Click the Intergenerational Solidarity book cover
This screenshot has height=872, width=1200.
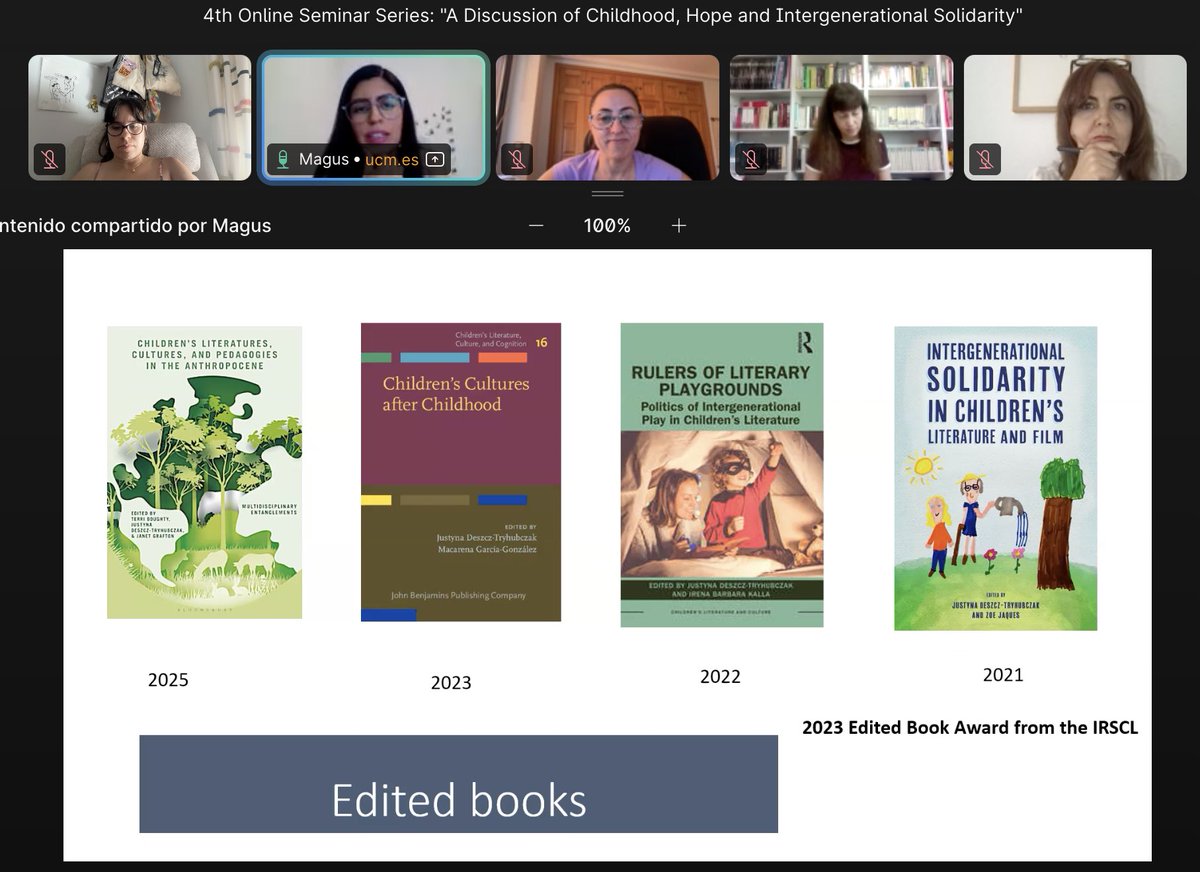click(x=996, y=478)
